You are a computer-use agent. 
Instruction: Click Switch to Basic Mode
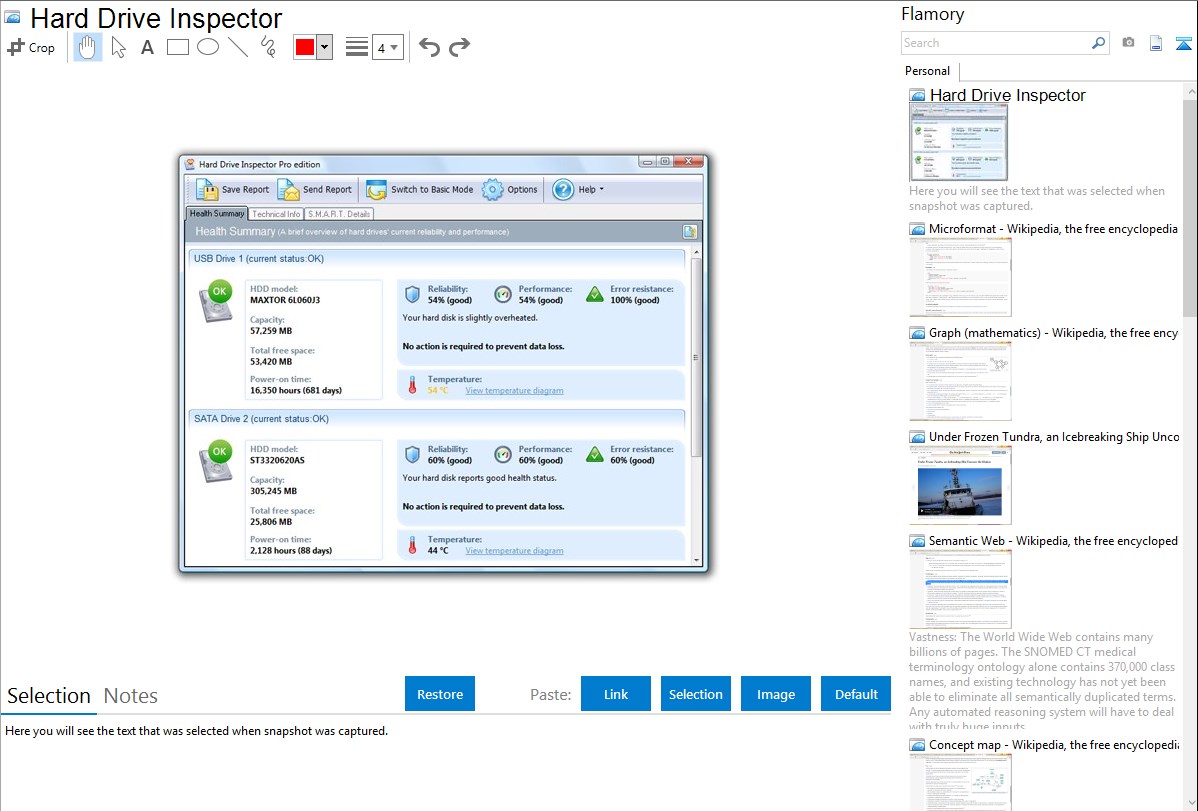(419, 190)
